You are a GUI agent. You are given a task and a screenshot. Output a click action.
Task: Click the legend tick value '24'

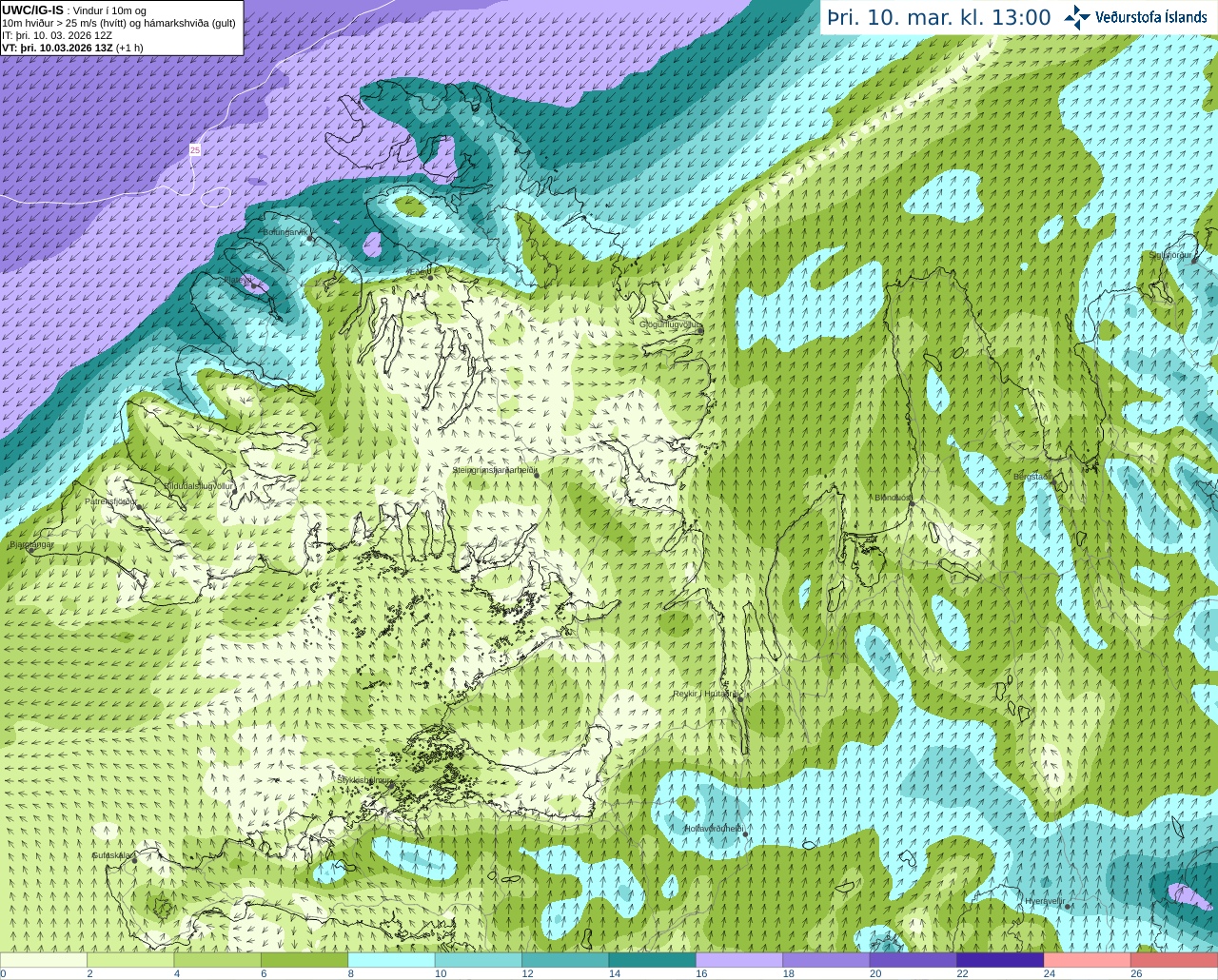coord(1049,973)
